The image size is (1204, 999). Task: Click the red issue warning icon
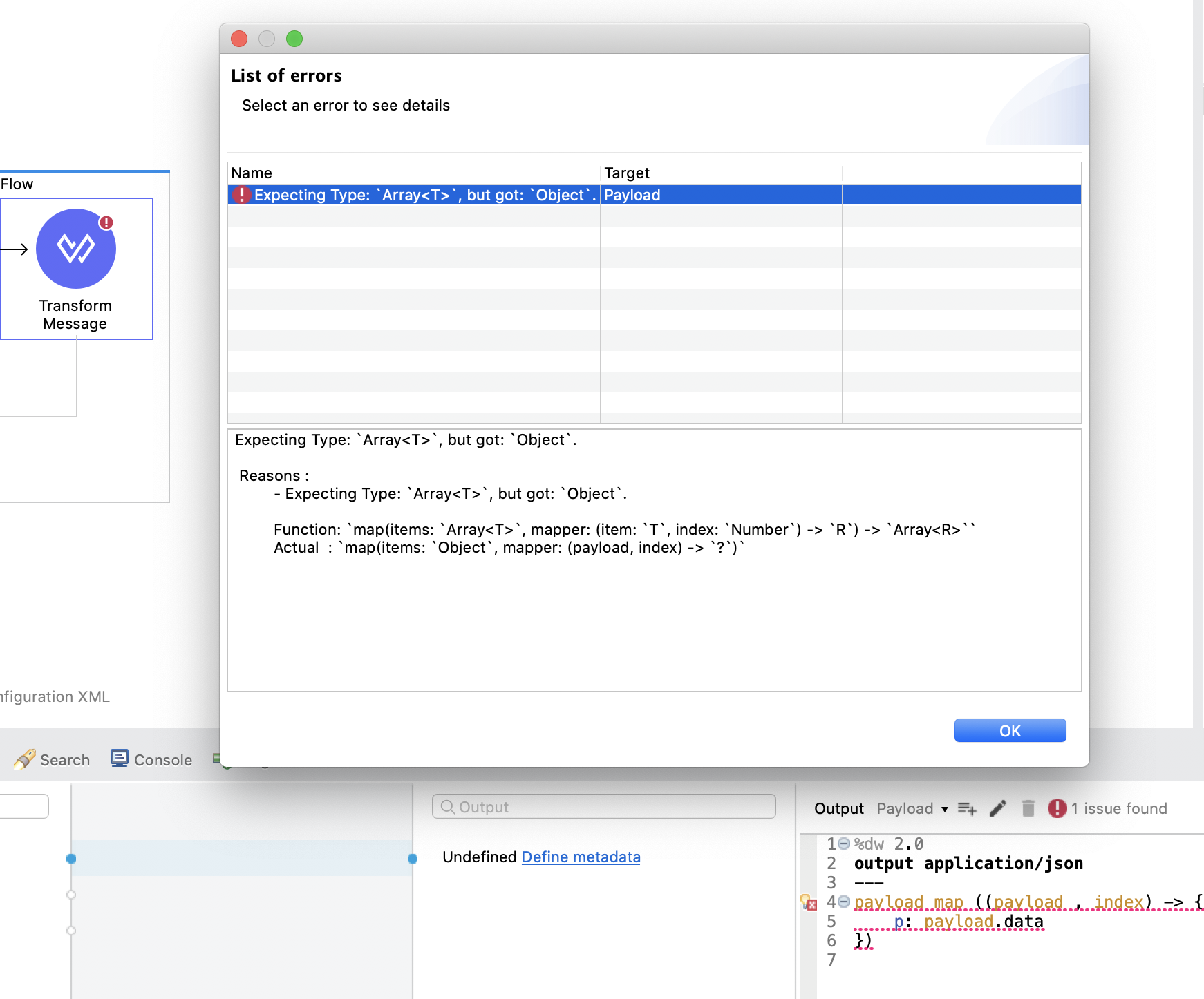pos(1057,808)
